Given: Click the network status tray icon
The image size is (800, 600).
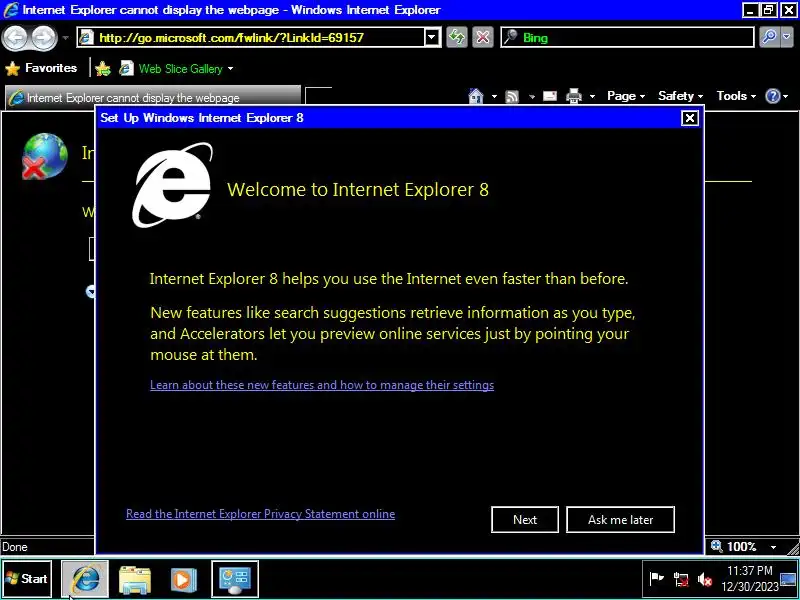Looking at the screenshot, I should (x=681, y=579).
